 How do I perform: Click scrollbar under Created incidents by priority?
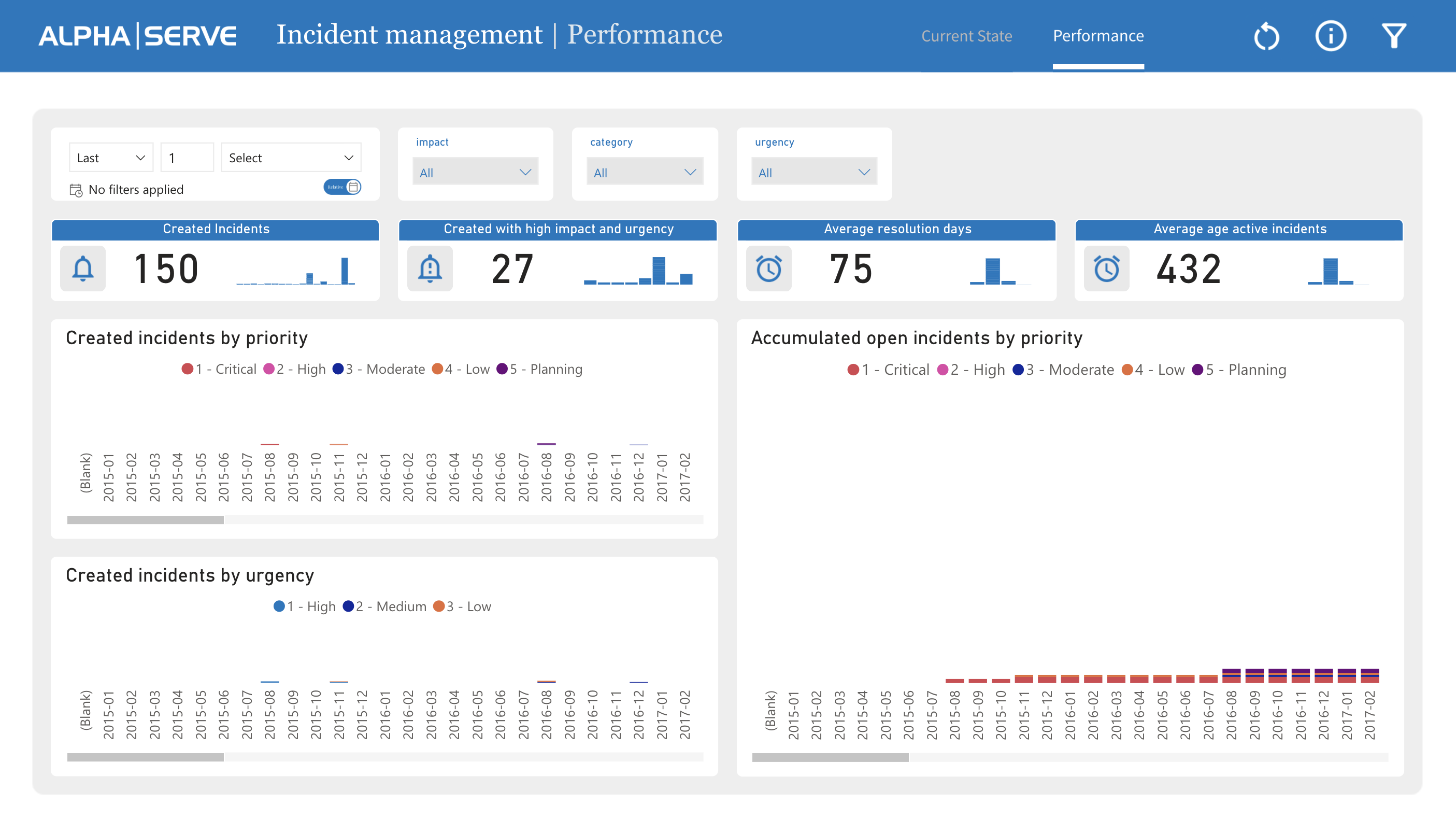[146, 520]
